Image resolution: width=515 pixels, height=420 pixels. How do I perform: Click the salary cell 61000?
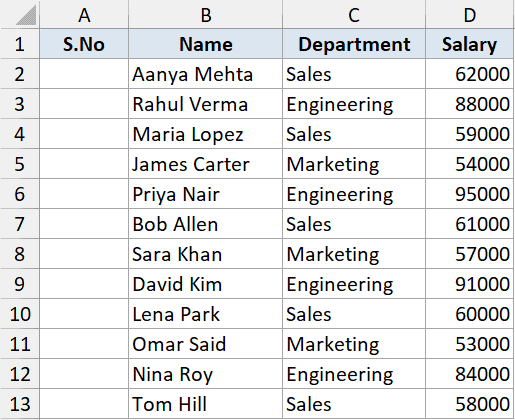point(469,224)
